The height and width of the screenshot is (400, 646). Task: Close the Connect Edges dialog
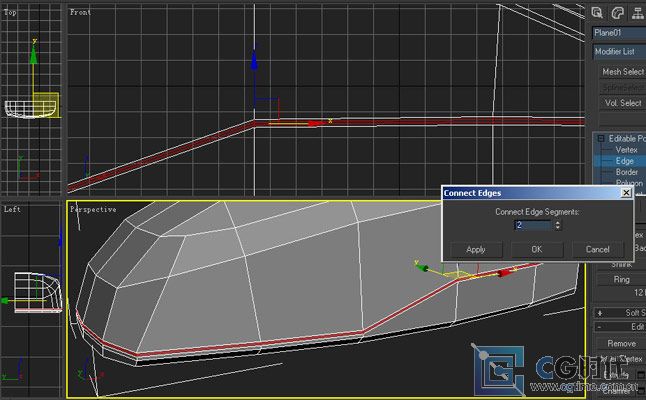coord(626,192)
